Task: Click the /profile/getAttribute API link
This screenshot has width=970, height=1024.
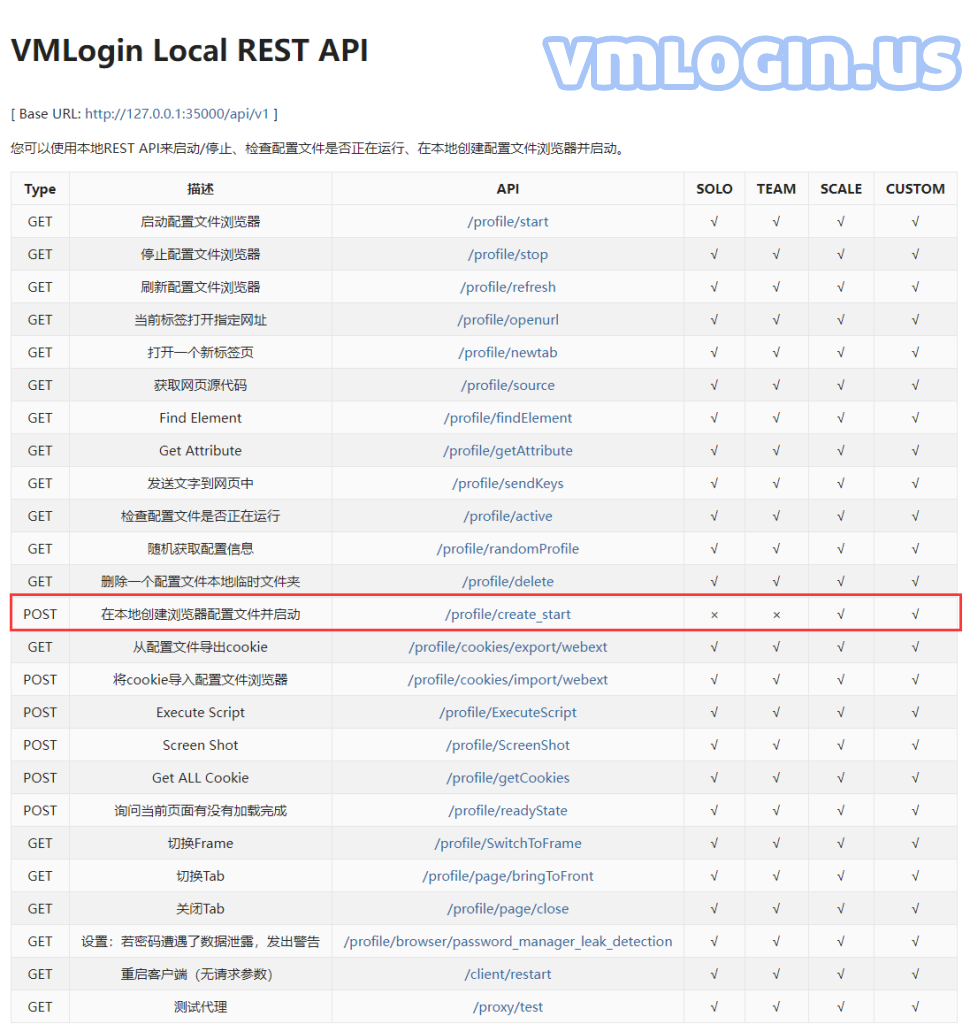Action: (508, 451)
